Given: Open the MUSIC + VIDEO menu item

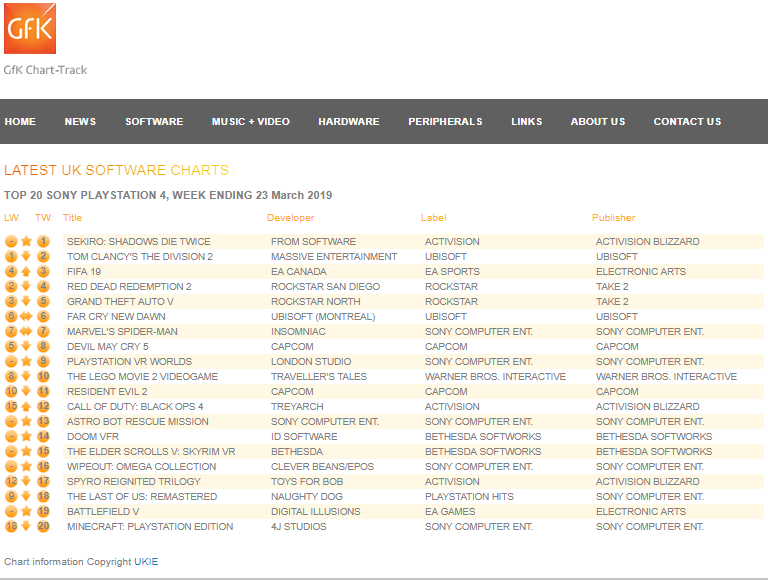Looking at the screenshot, I should tap(251, 121).
